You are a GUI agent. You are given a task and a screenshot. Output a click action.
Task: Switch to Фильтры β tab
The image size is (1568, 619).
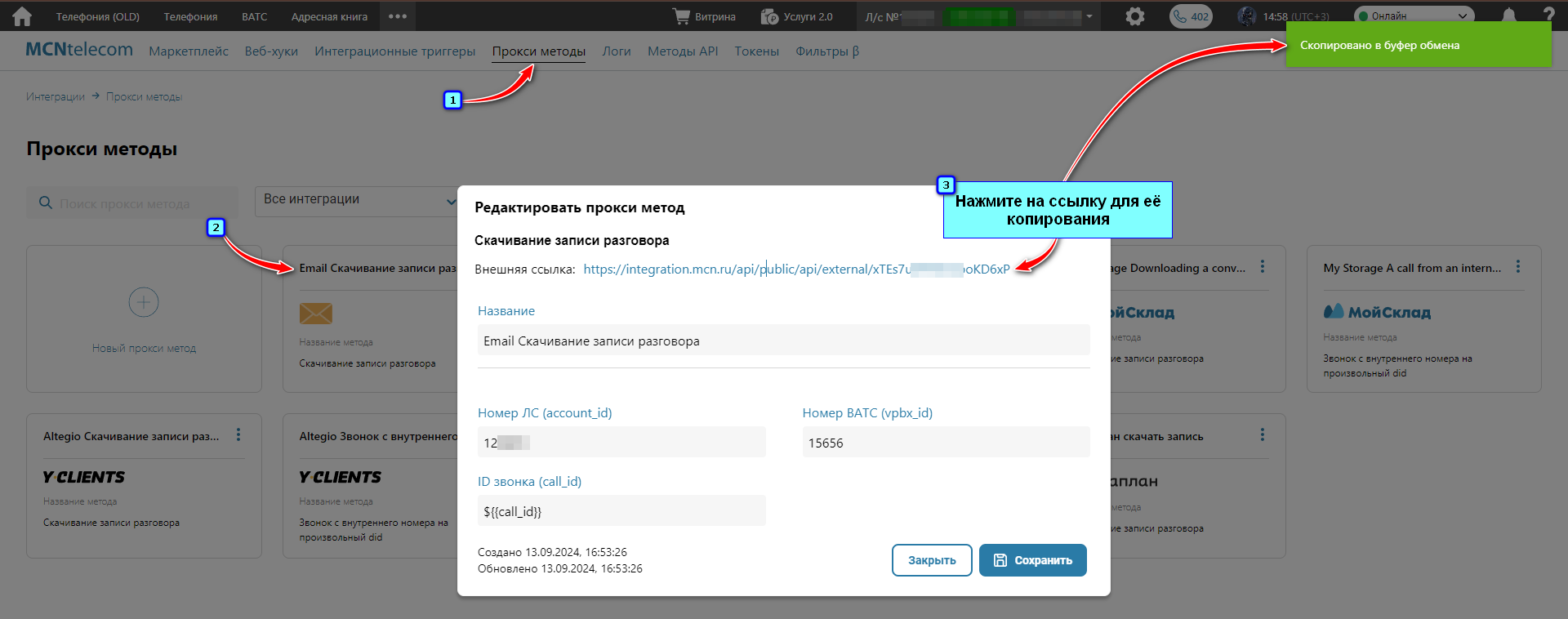827,51
